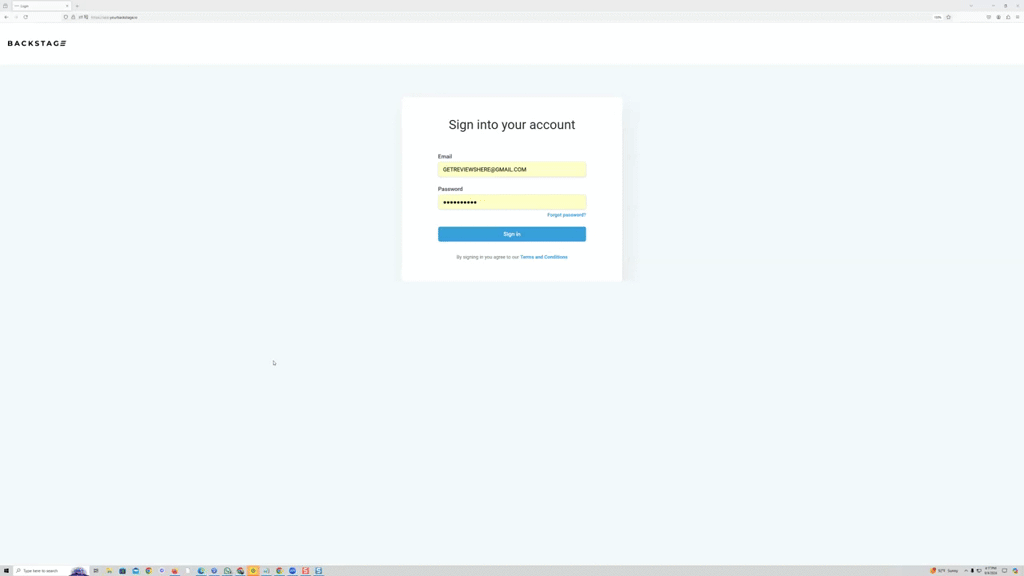Viewport: 1024px width, 576px height.
Task: Click the weather widget in system tray
Action: 944,571
